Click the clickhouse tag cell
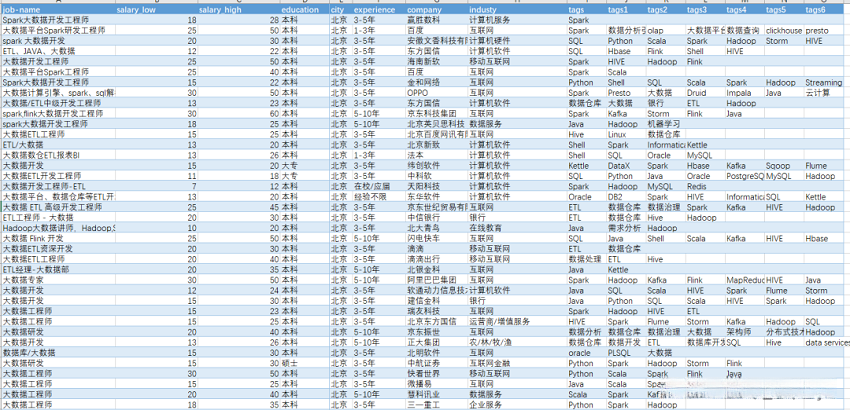This screenshot has height=410, width=850. 784,30
